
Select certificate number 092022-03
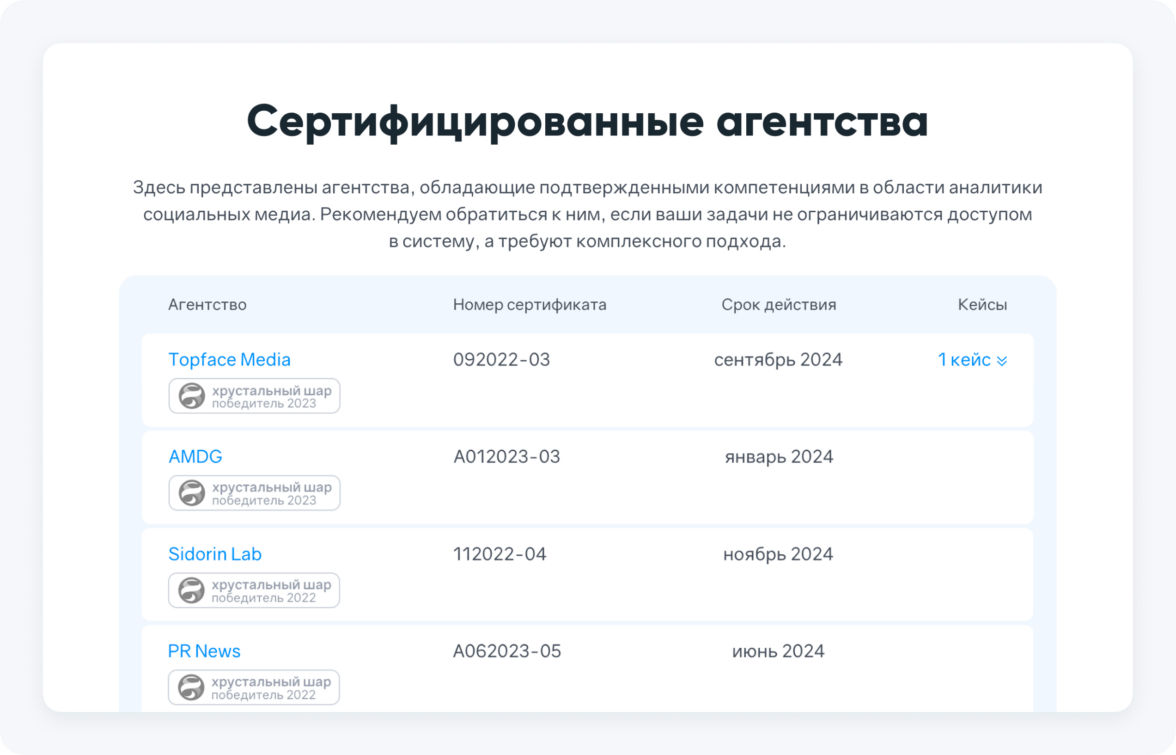click(502, 360)
